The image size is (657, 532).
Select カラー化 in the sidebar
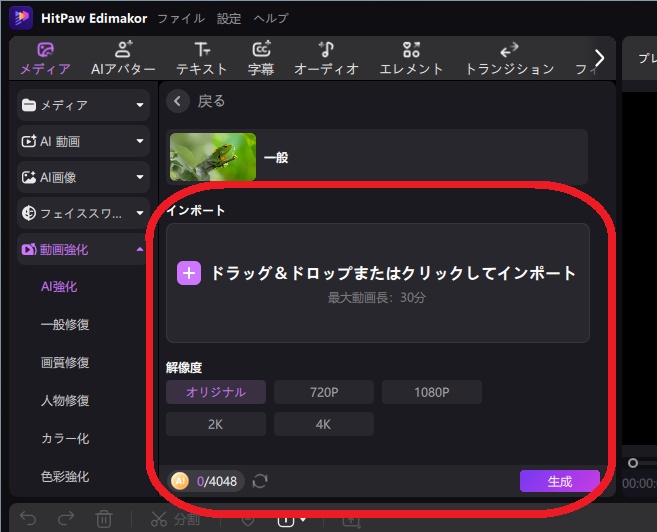click(x=65, y=439)
